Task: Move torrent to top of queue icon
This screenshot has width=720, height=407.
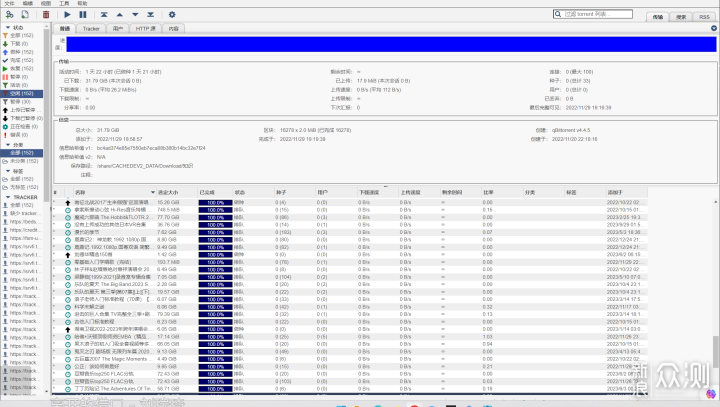Action: click(x=104, y=15)
